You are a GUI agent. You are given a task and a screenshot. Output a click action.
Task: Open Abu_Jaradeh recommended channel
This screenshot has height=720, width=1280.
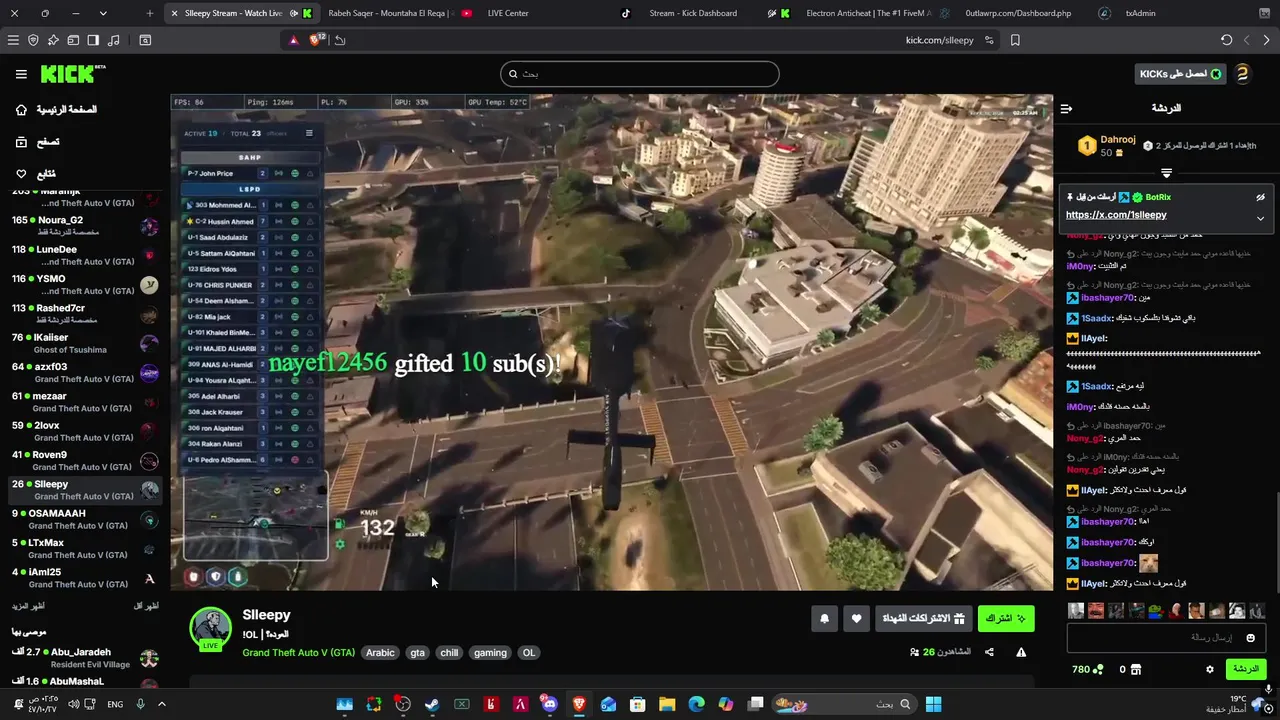[85, 658]
